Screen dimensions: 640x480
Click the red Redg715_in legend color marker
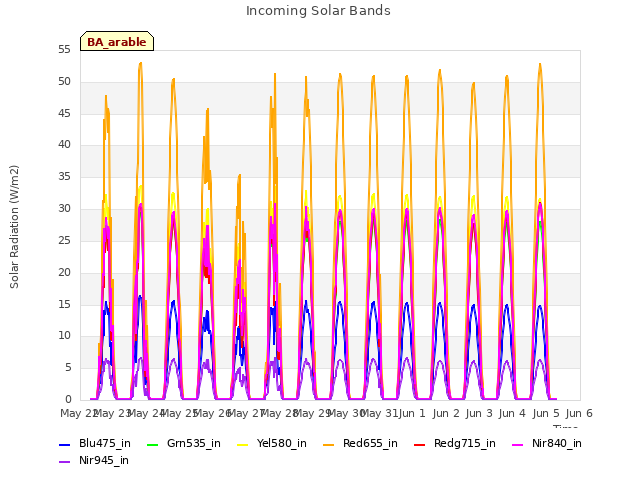point(419,444)
